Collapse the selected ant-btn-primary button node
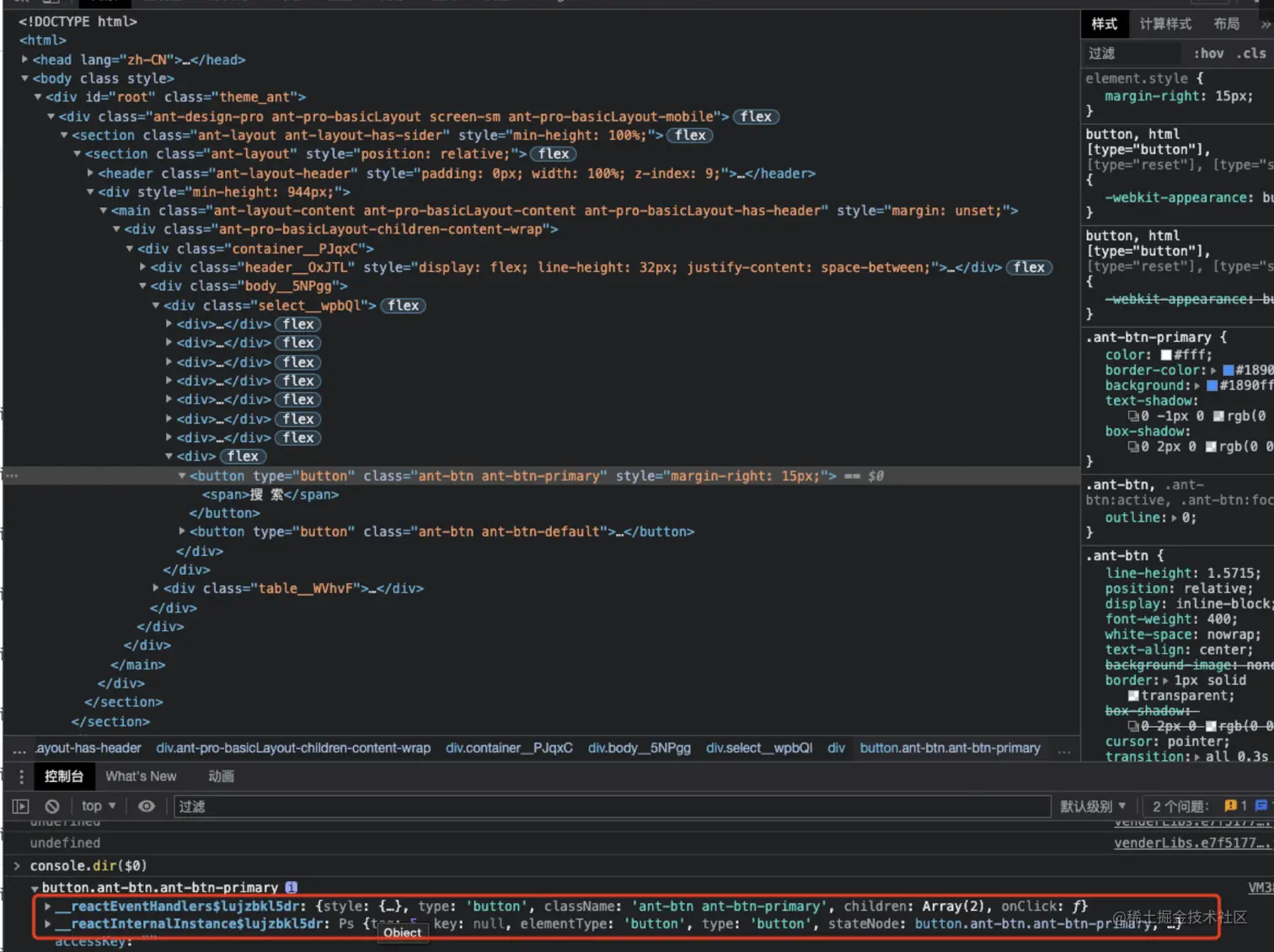Screen dimensions: 1274x952 tap(182, 475)
